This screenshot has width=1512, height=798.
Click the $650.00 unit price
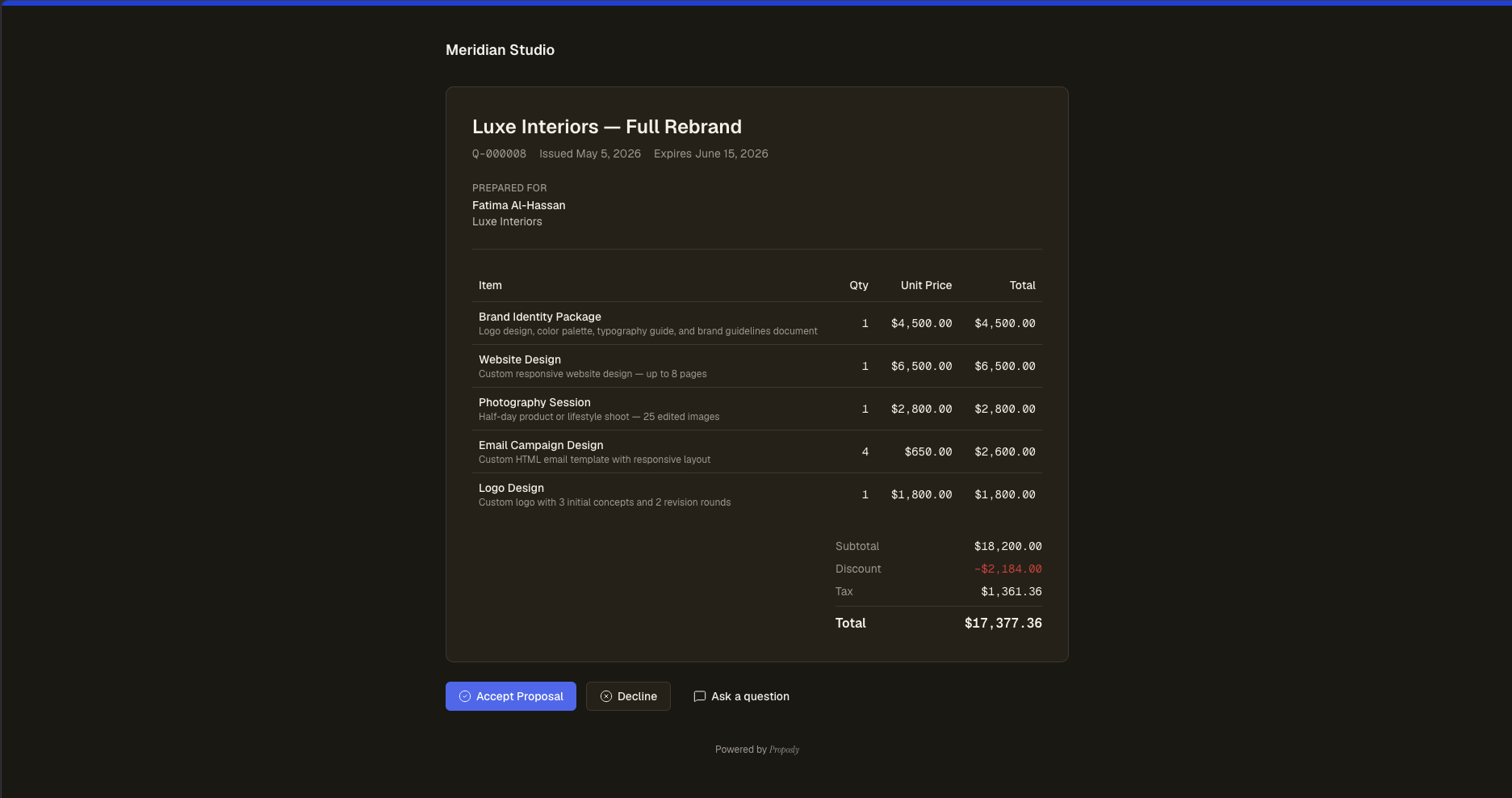pyautogui.click(x=928, y=451)
